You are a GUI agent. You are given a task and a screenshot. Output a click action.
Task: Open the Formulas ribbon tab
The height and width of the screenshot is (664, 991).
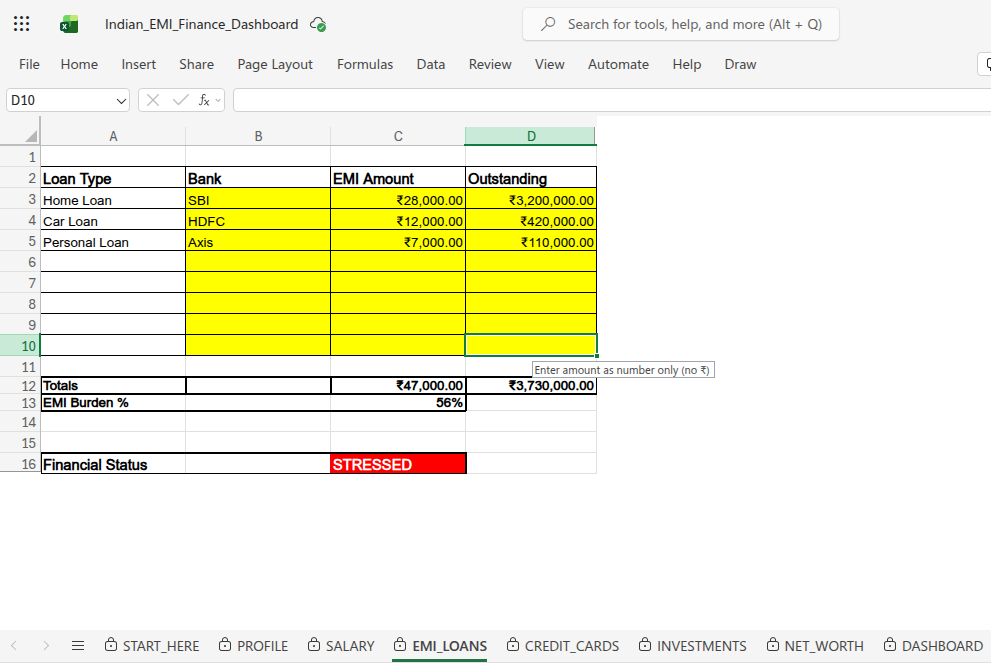tap(365, 64)
